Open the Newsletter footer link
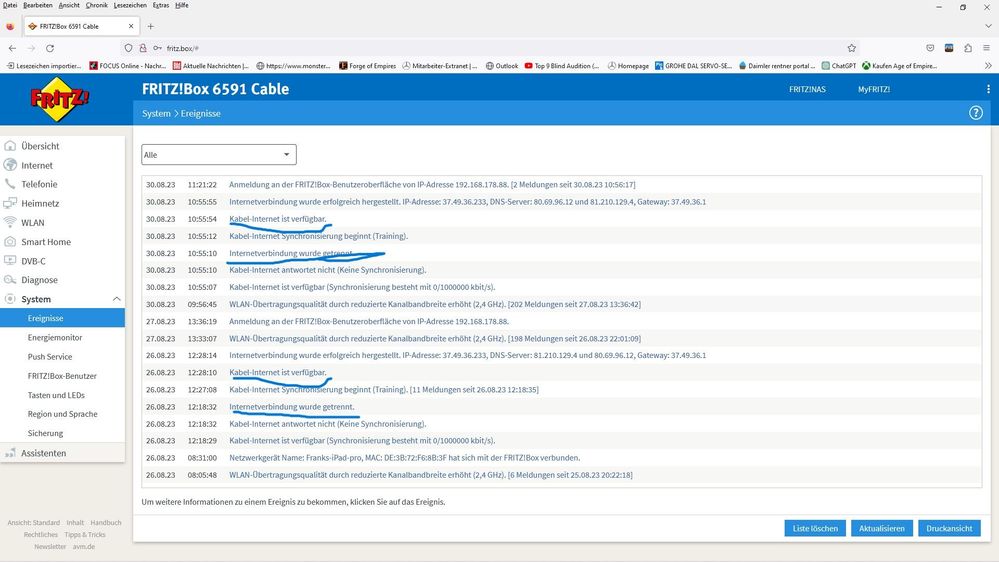This screenshot has height=562, width=999. [x=50, y=547]
